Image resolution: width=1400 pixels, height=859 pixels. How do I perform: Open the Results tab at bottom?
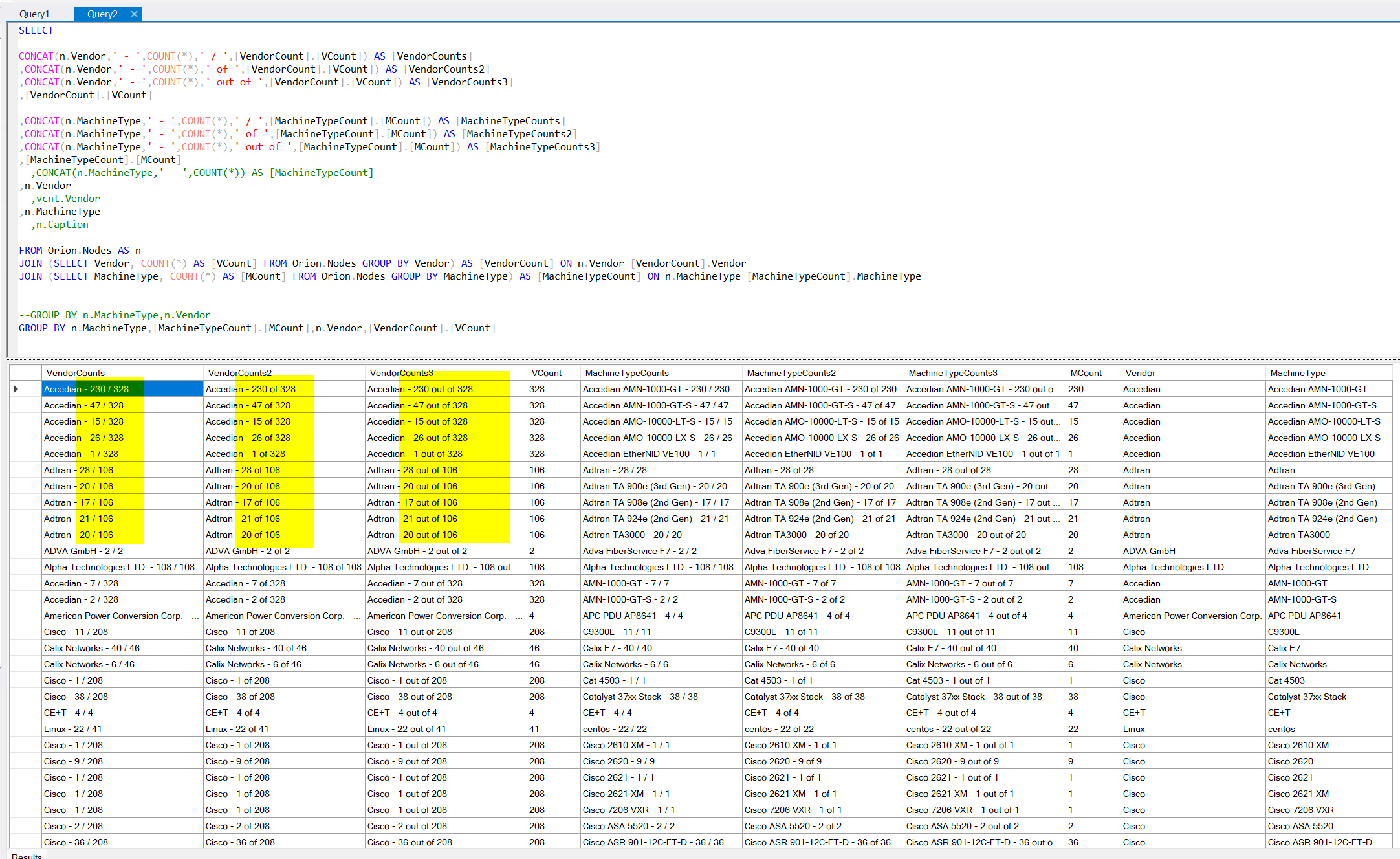[x=27, y=856]
